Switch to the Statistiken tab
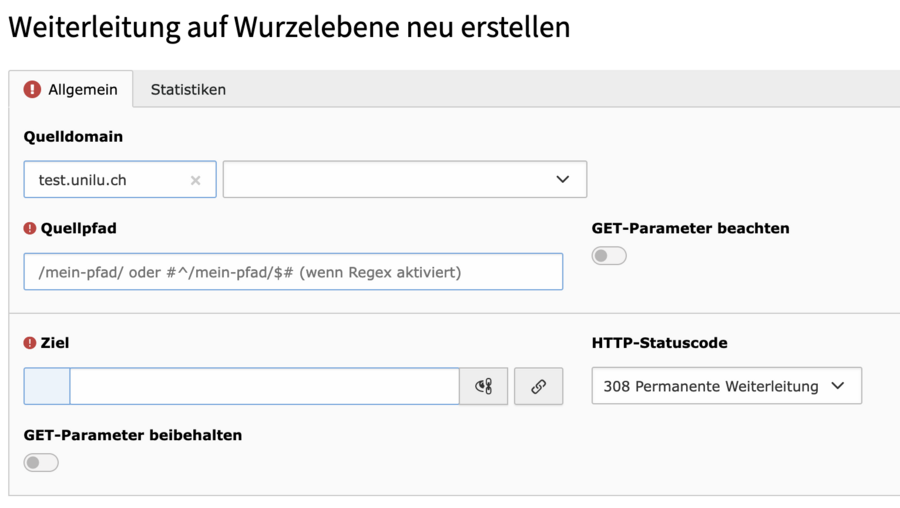This screenshot has height=508, width=900. 188,90
